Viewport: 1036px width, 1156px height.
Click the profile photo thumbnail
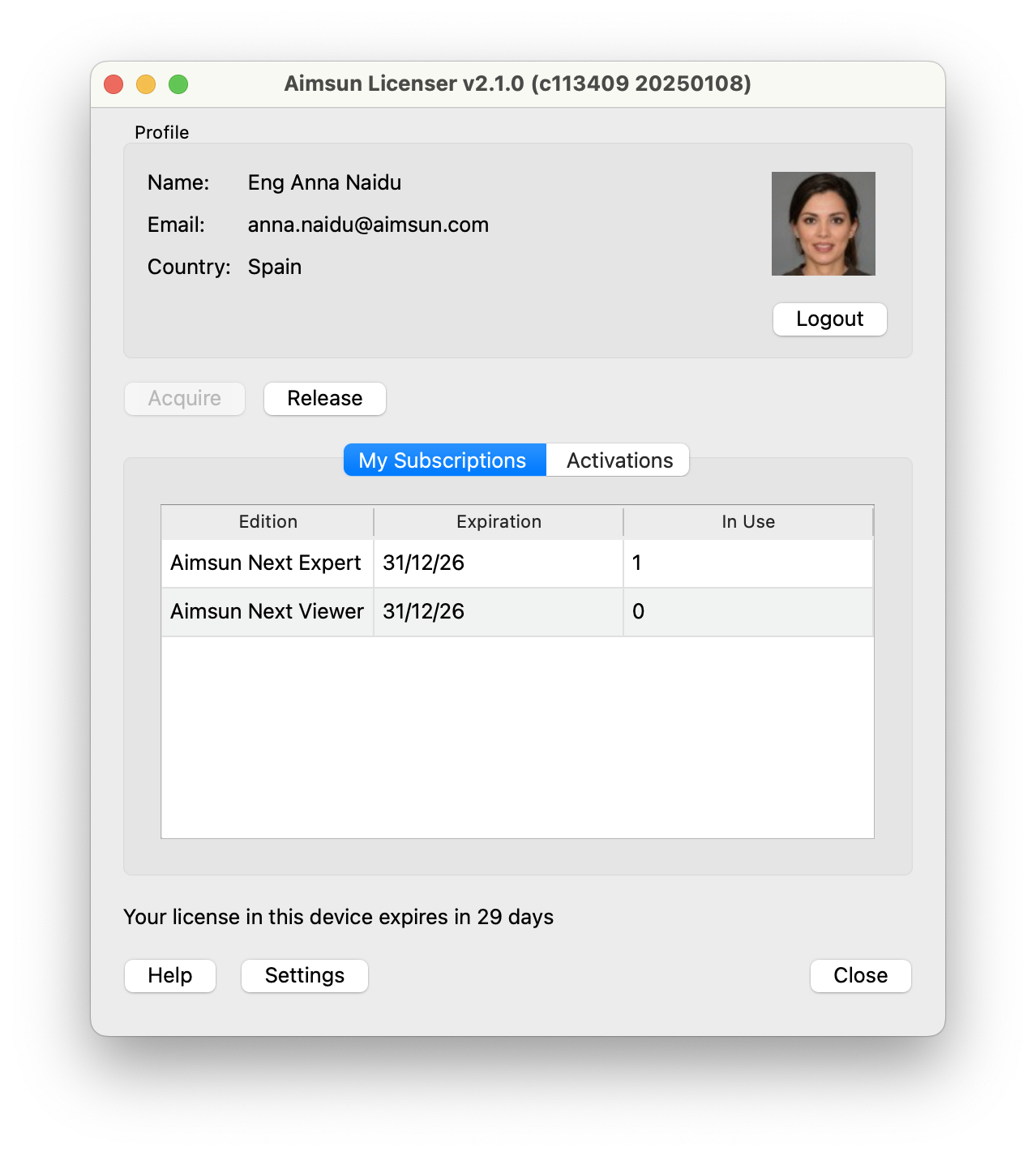[823, 224]
